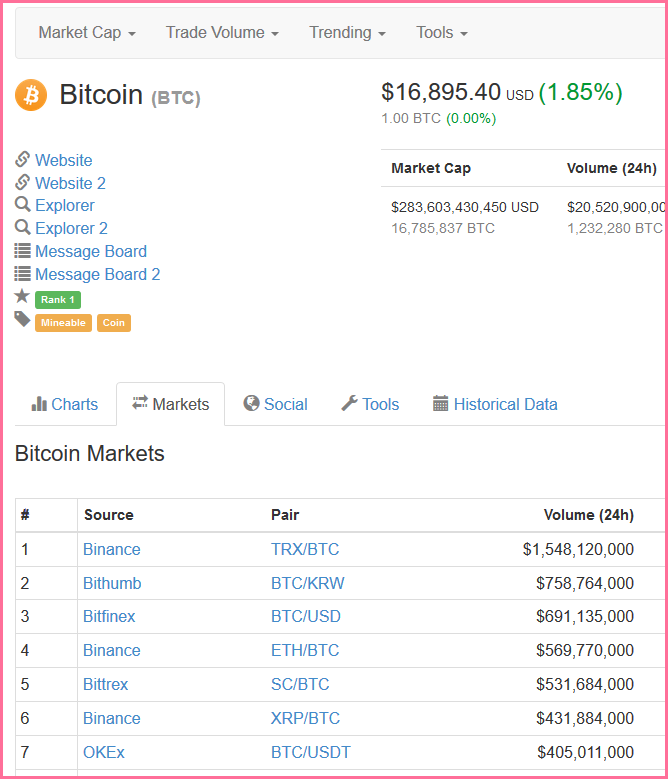Click the star icon next to Rank 1
Viewport: 668px width, 779px height.
click(x=22, y=297)
